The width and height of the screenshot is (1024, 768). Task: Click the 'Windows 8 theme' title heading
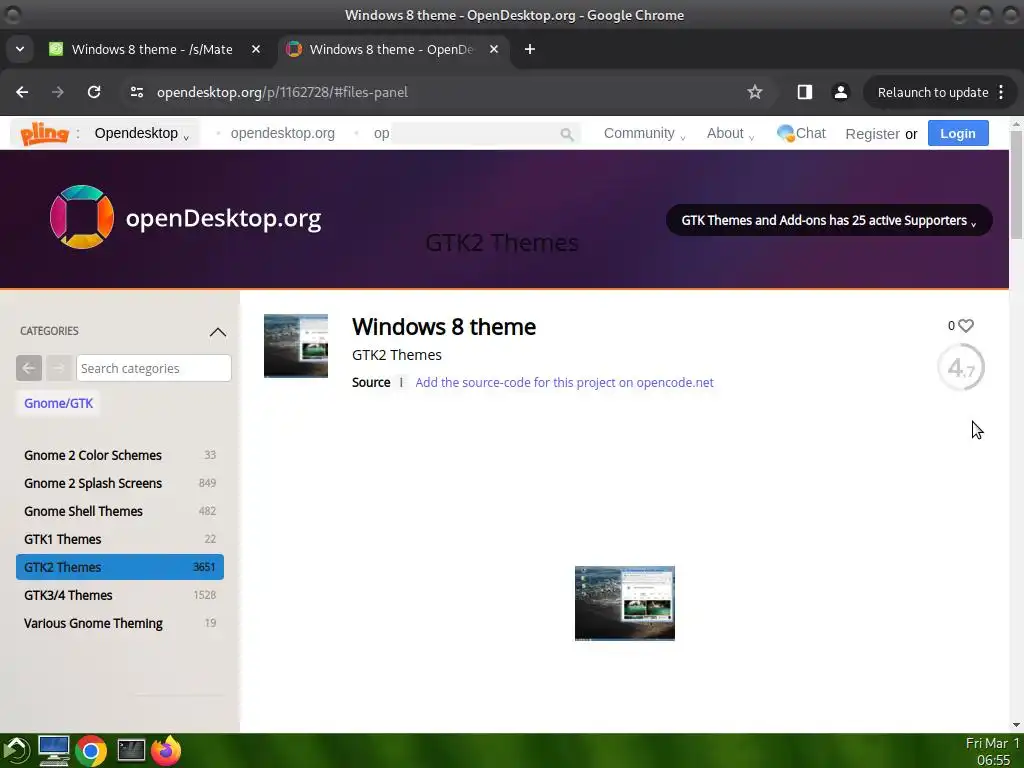point(443,327)
